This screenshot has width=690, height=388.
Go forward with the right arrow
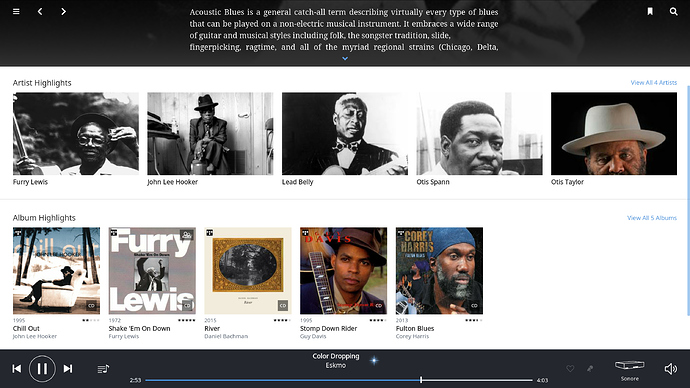pyautogui.click(x=63, y=11)
